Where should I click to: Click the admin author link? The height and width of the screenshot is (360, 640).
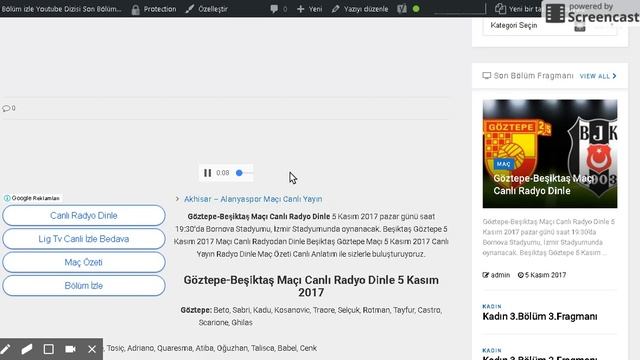coord(500,275)
